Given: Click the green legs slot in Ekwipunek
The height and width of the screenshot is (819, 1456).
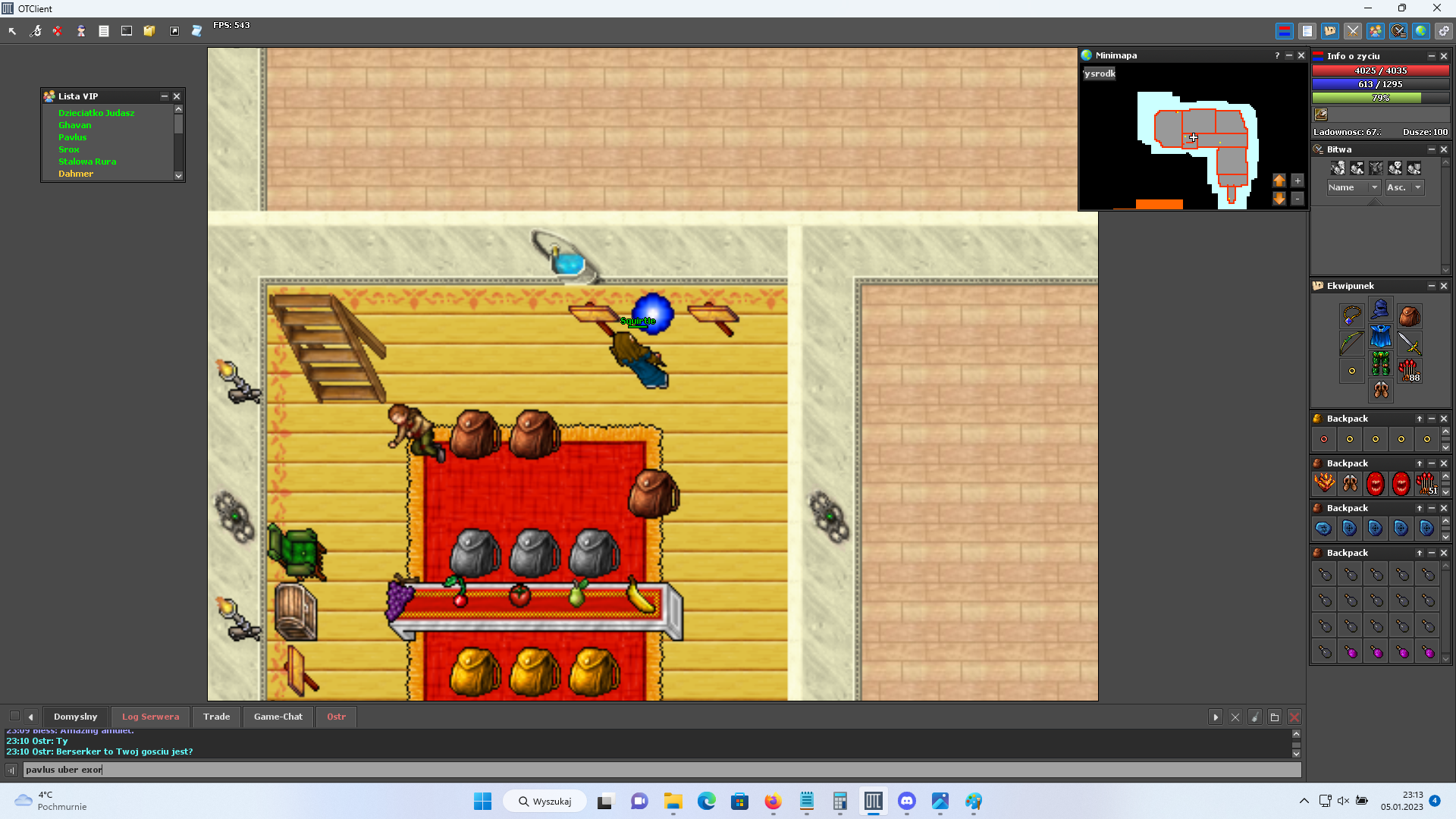Looking at the screenshot, I should [1381, 364].
